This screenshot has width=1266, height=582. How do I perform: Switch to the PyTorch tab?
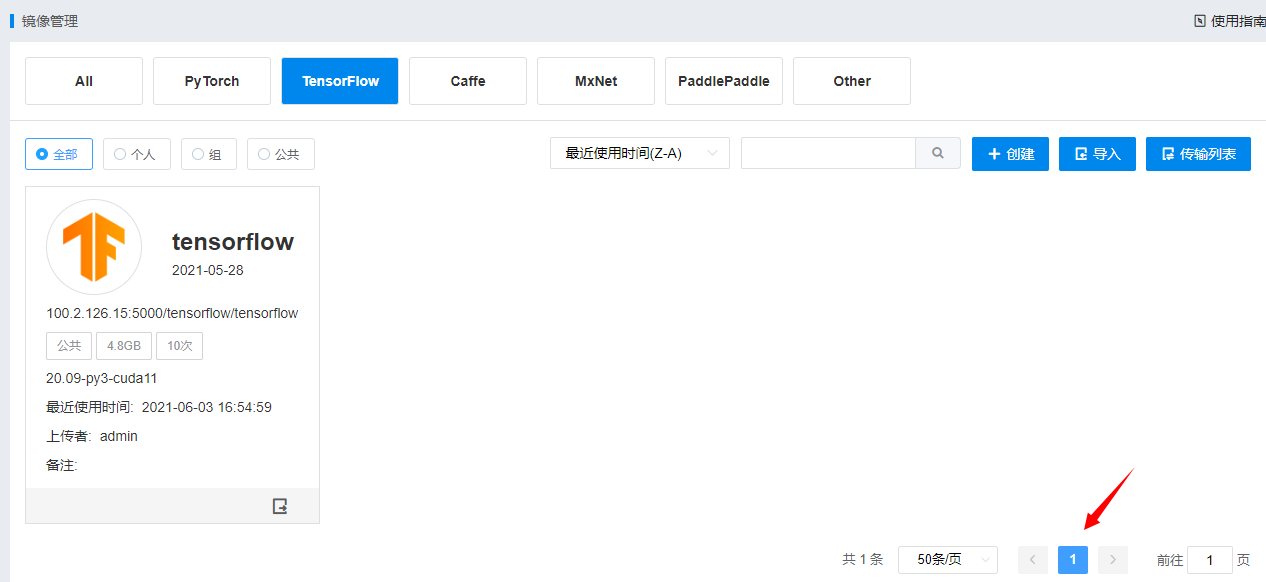[212, 81]
